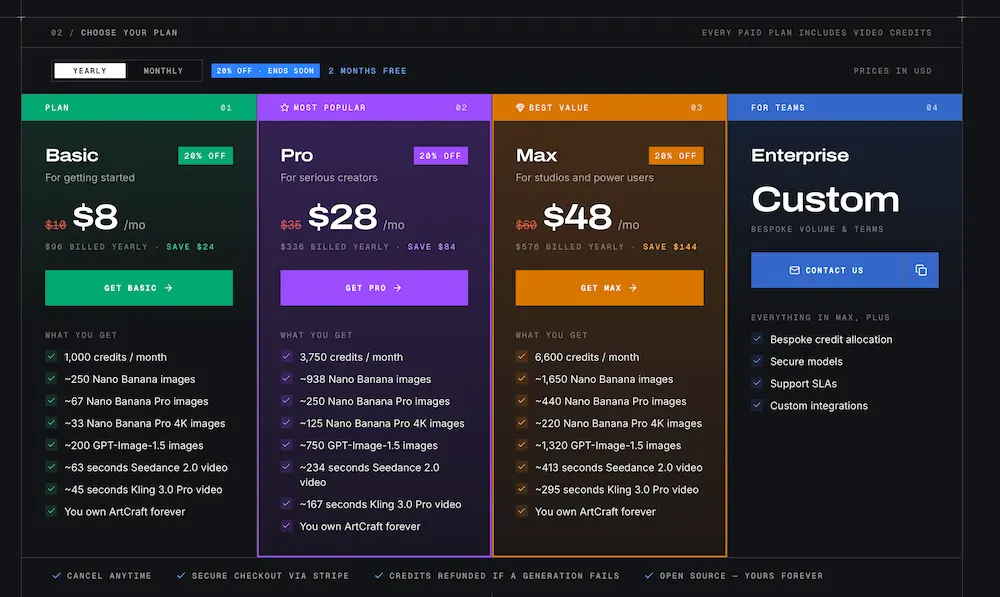Click checkmark beside ~413 seconds Seedance 2.0 video
The height and width of the screenshot is (597, 1000).
(522, 467)
